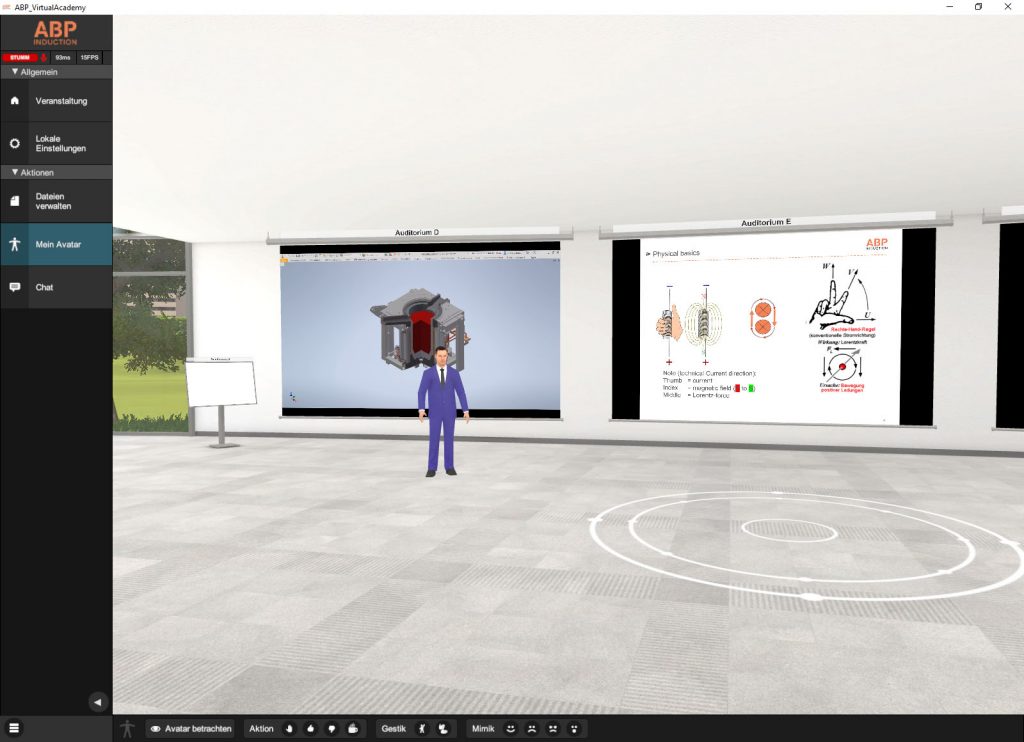This screenshot has width=1024, height=742.
Task: Select the sad face Mimik icon
Action: (x=532, y=729)
